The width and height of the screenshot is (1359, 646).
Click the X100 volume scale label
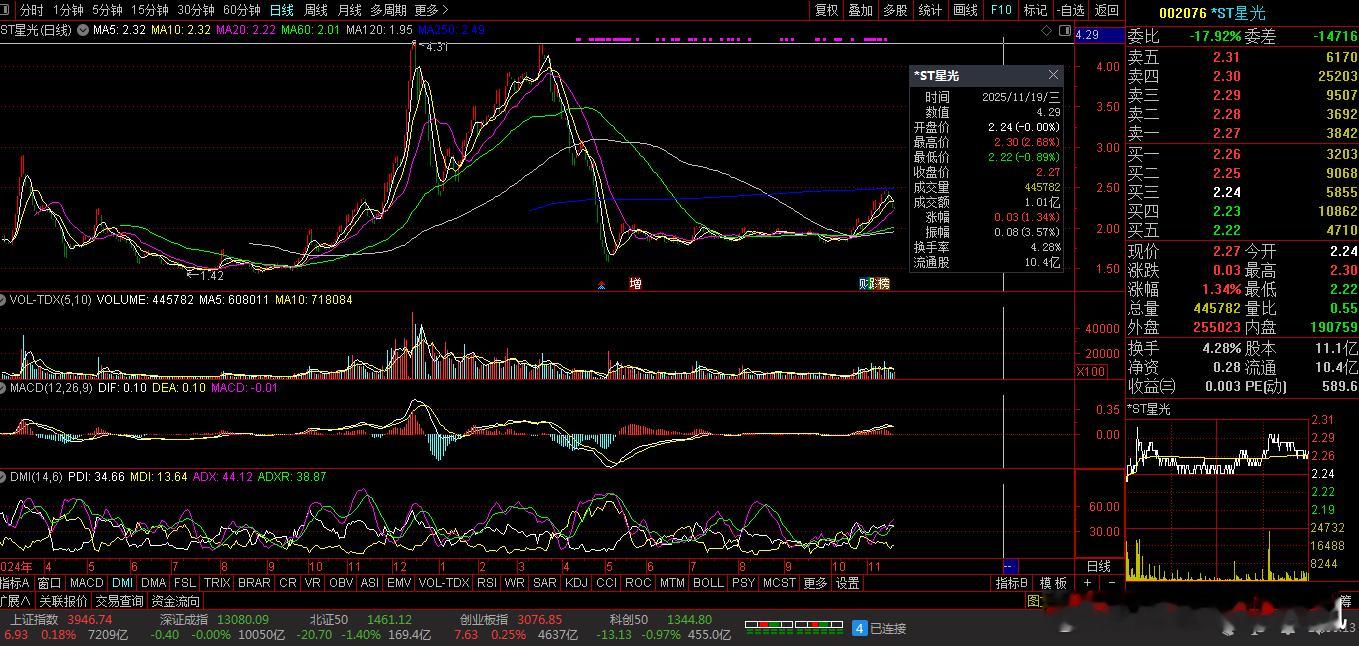point(1090,372)
